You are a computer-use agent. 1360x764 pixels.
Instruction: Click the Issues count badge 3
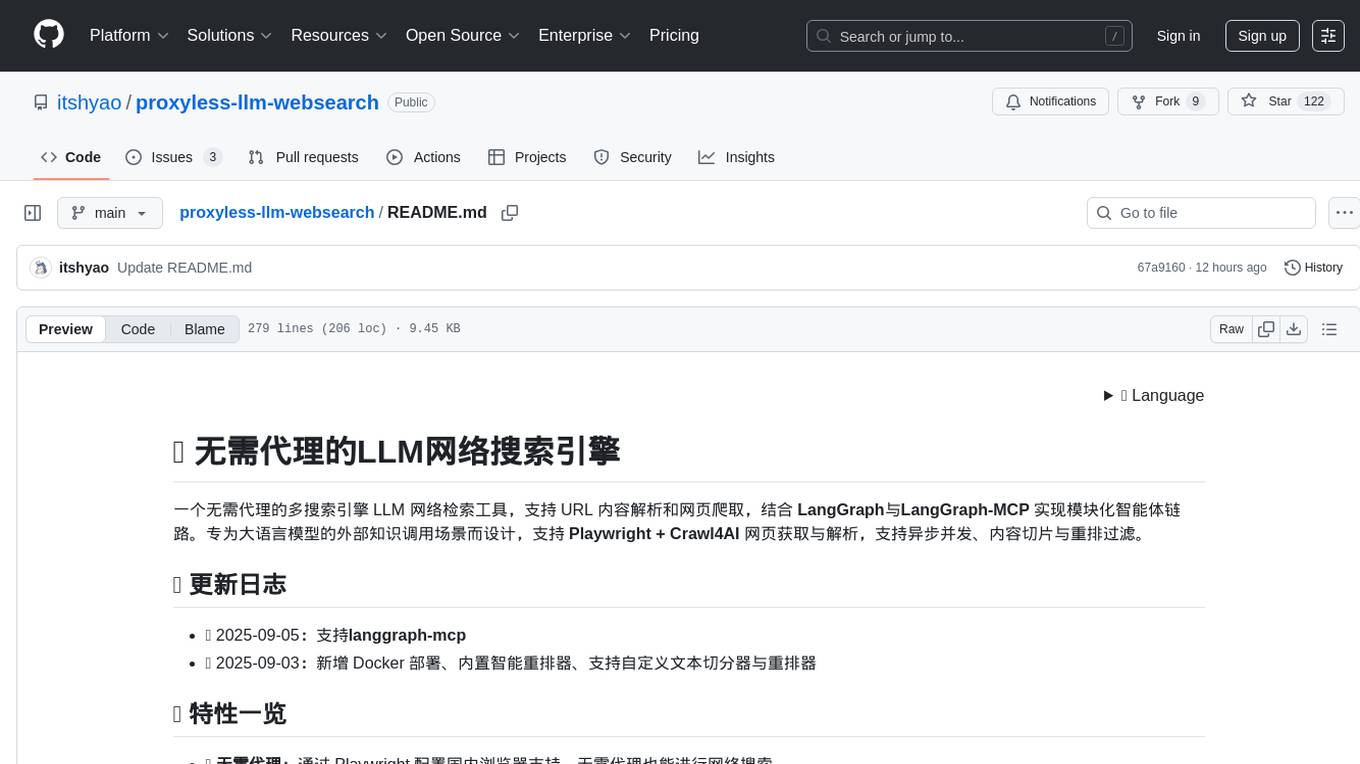[212, 157]
